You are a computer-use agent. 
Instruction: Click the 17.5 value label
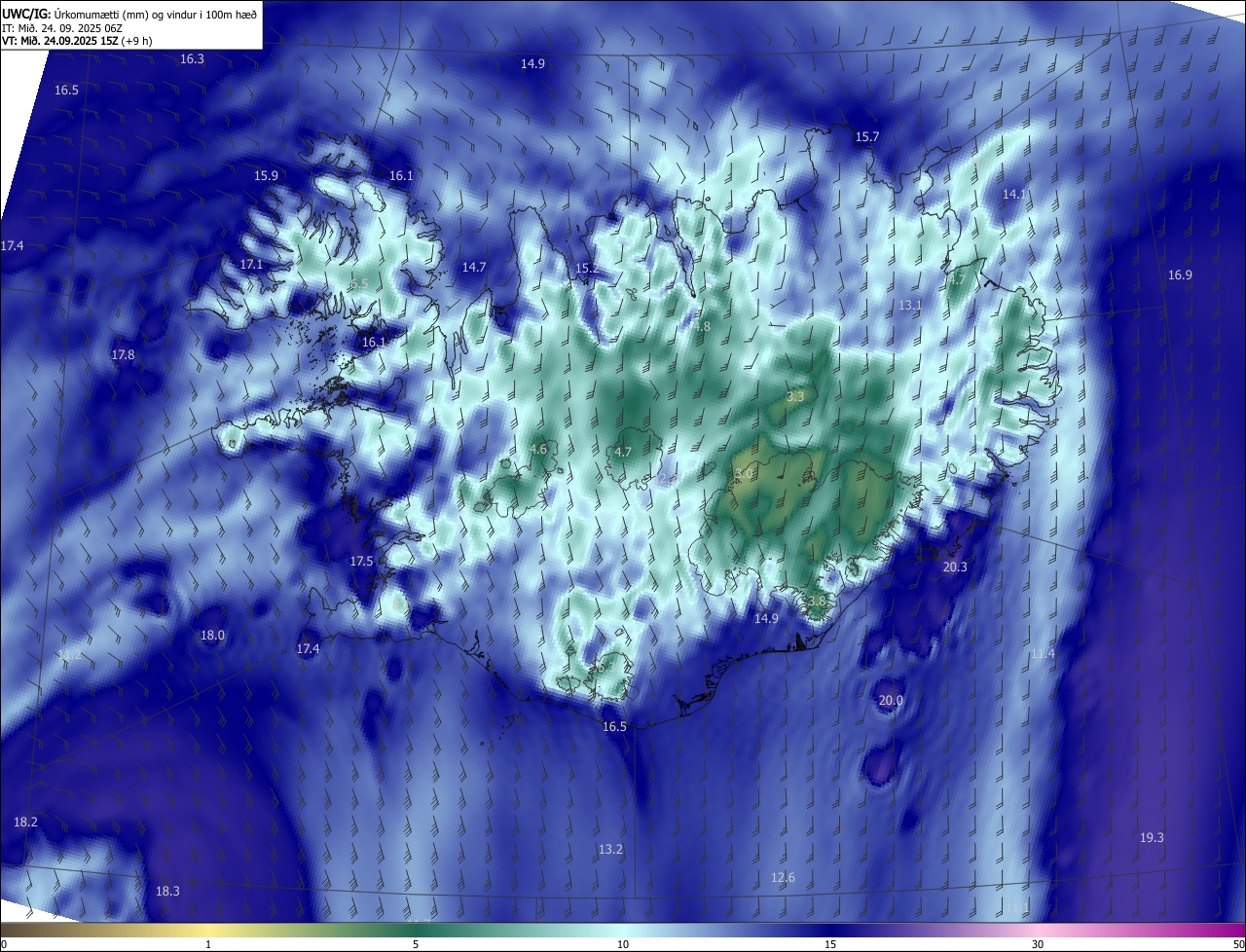[361, 562]
